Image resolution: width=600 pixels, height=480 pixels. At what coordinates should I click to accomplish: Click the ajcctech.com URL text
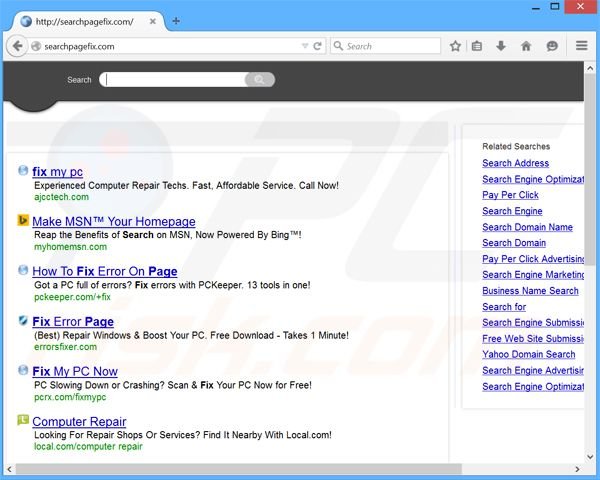click(62, 197)
